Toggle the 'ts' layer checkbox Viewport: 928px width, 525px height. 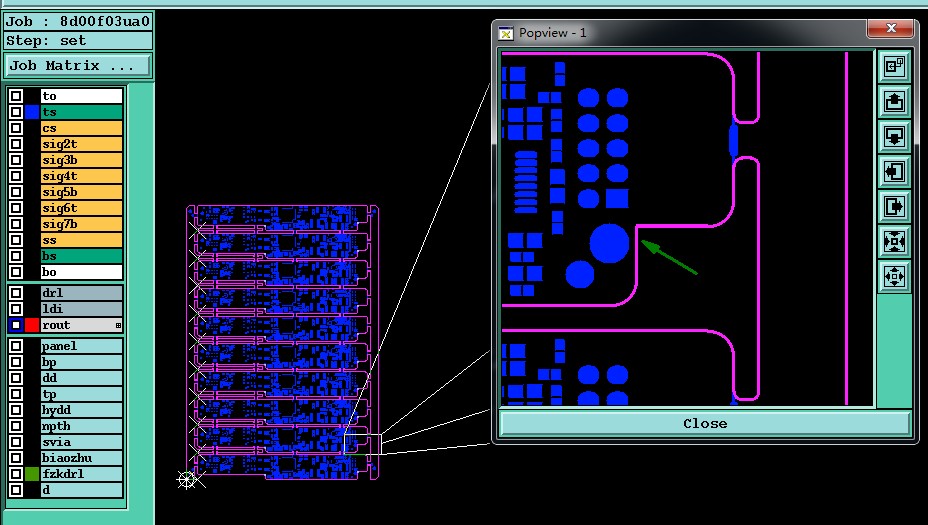(16, 112)
